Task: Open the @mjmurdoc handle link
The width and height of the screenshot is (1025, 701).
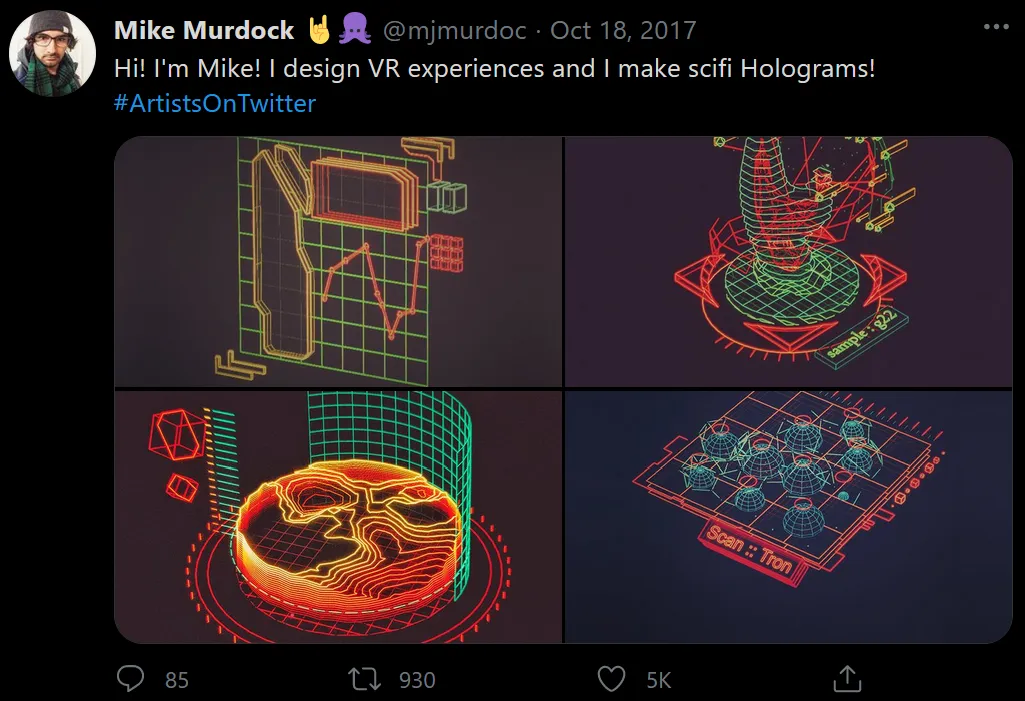Action: click(454, 30)
